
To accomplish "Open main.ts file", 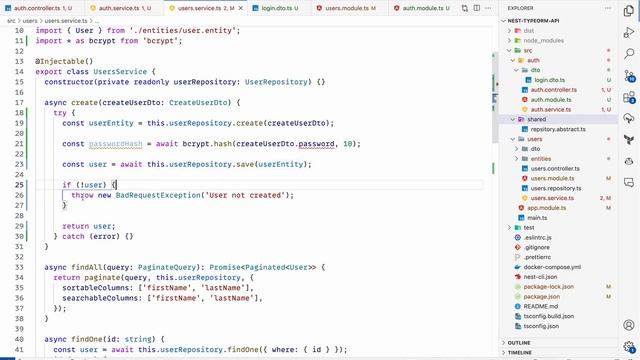I will 537,218.
